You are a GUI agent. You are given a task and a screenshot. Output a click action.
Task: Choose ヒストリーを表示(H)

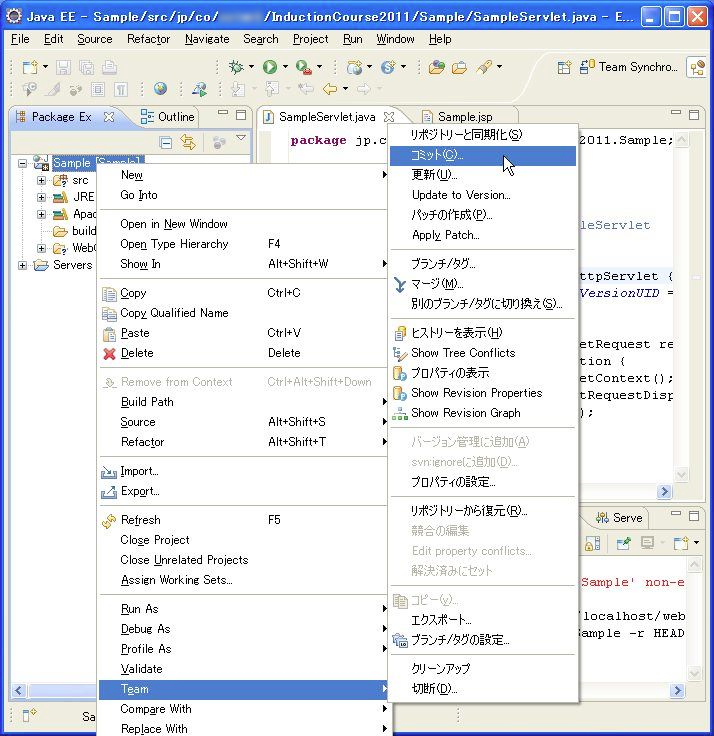pyautogui.click(x=483, y=333)
